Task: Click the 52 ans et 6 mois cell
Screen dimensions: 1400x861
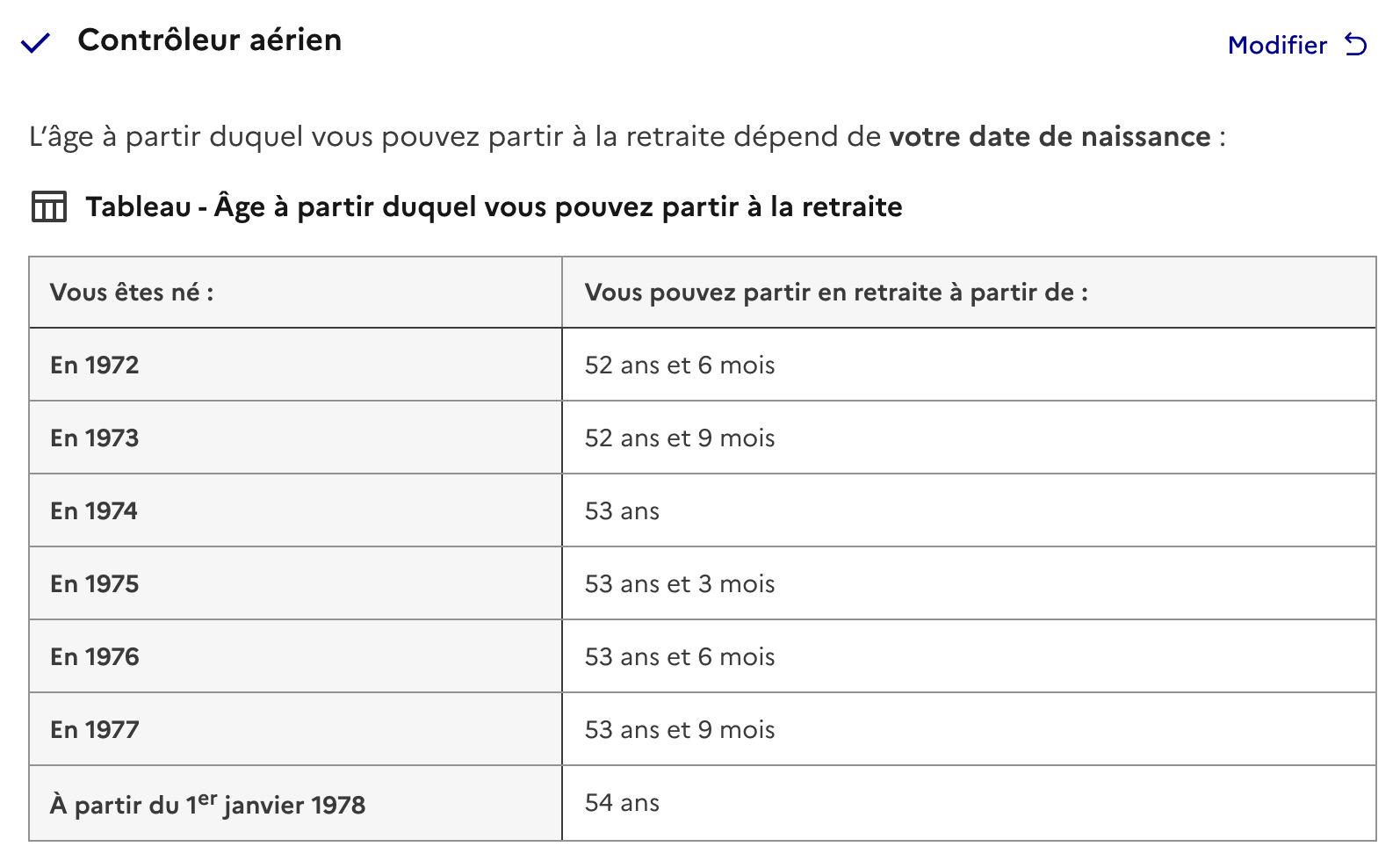Action: click(x=969, y=365)
